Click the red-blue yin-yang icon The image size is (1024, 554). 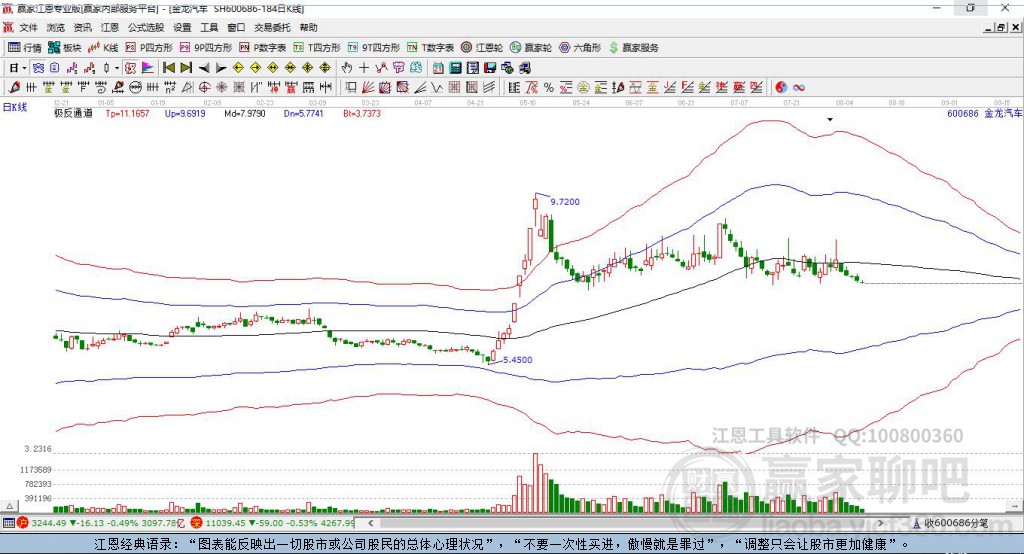tap(781, 87)
